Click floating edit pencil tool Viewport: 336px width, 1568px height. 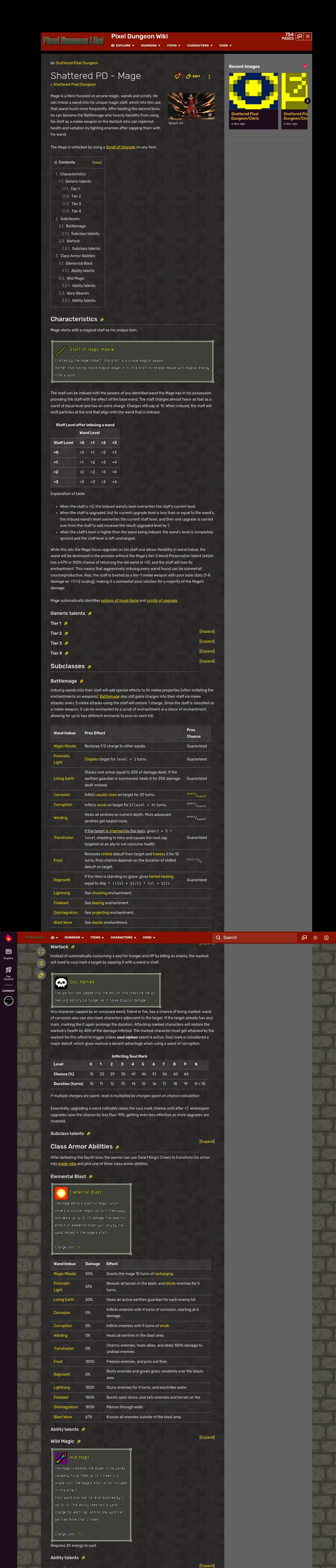point(41,975)
